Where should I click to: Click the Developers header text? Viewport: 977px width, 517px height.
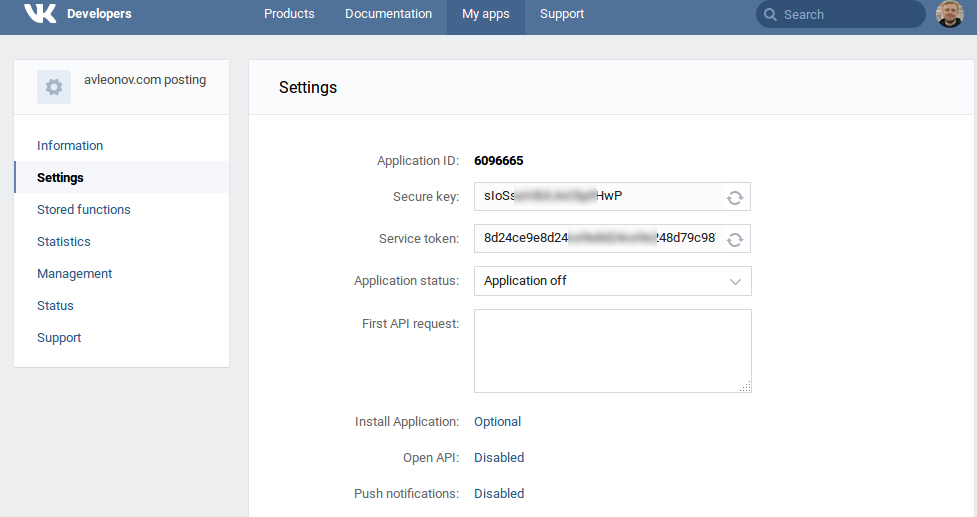(x=99, y=14)
